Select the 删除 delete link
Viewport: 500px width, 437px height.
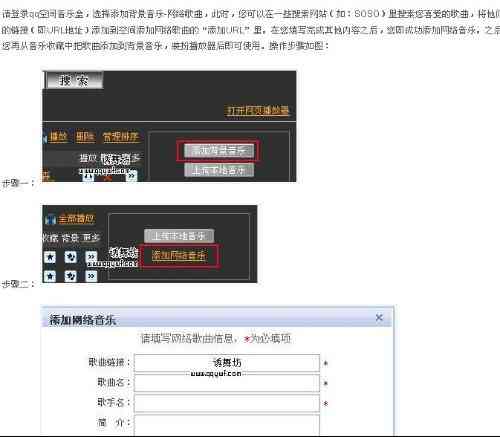point(85,137)
